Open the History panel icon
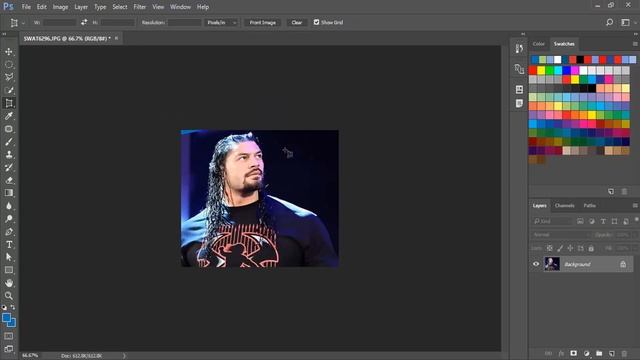Screen dimensions: 640x360 click(519, 49)
